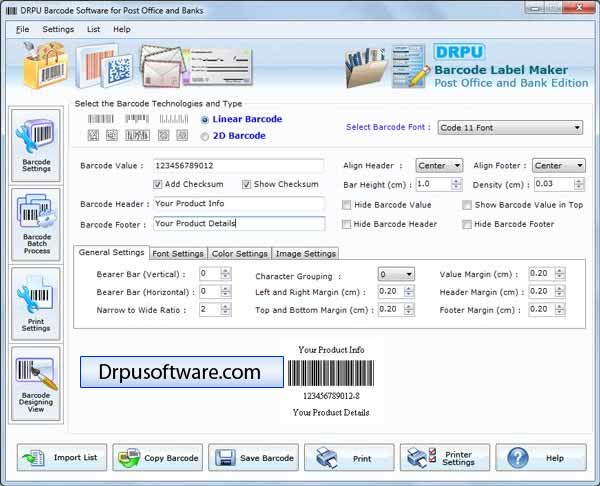Viewport: 600px width, 486px height.
Task: Click the Value Margin stepper arrows
Action: point(560,273)
